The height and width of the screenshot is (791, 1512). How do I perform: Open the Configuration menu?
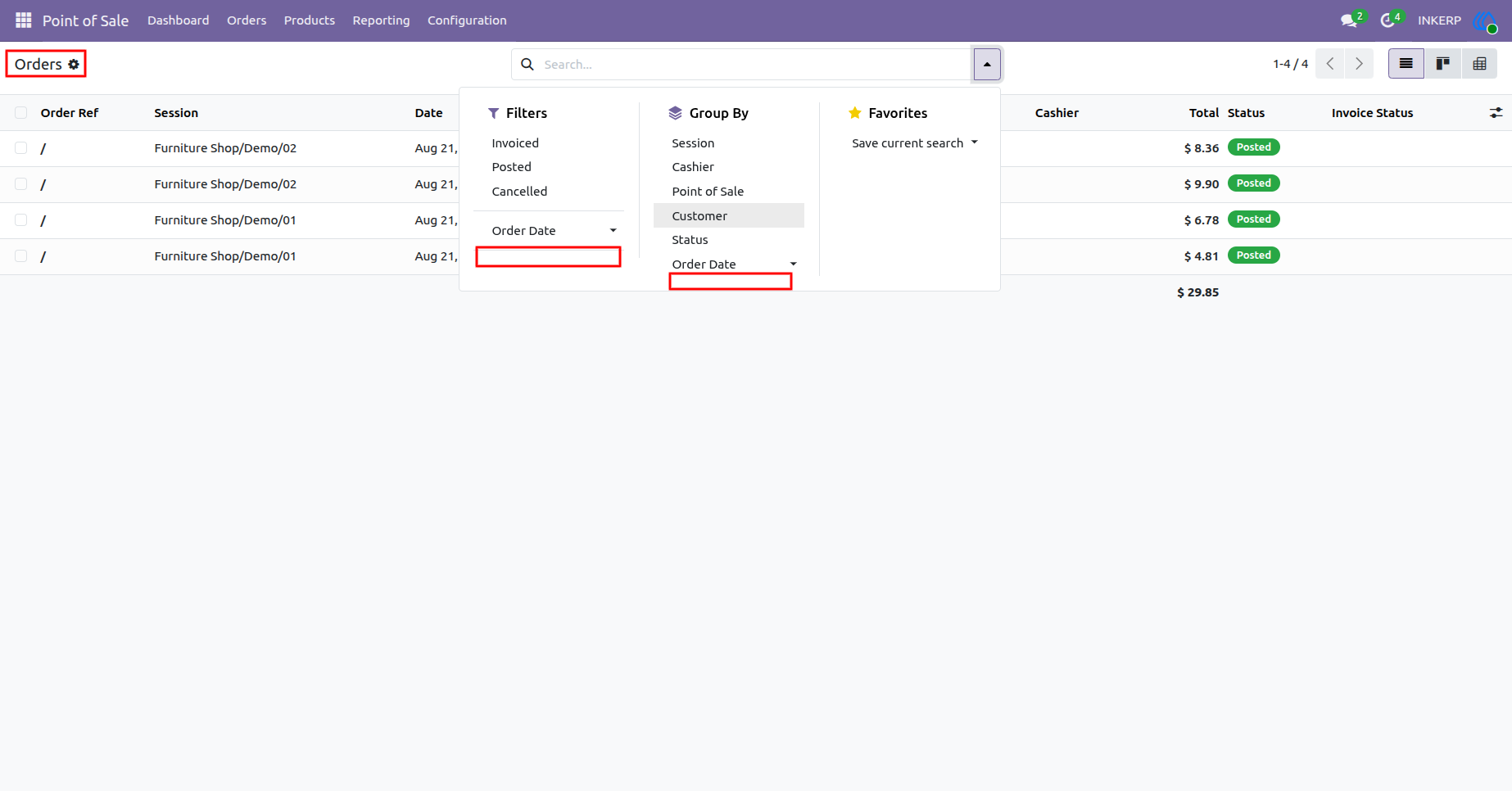(x=467, y=20)
